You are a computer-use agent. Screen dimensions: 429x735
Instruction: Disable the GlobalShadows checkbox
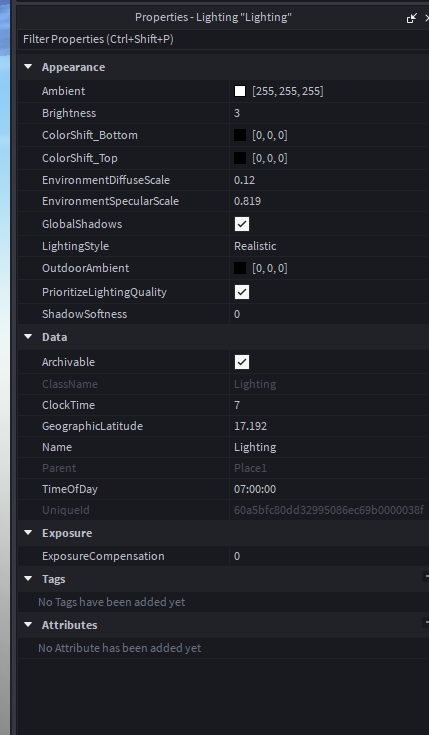coord(242,224)
